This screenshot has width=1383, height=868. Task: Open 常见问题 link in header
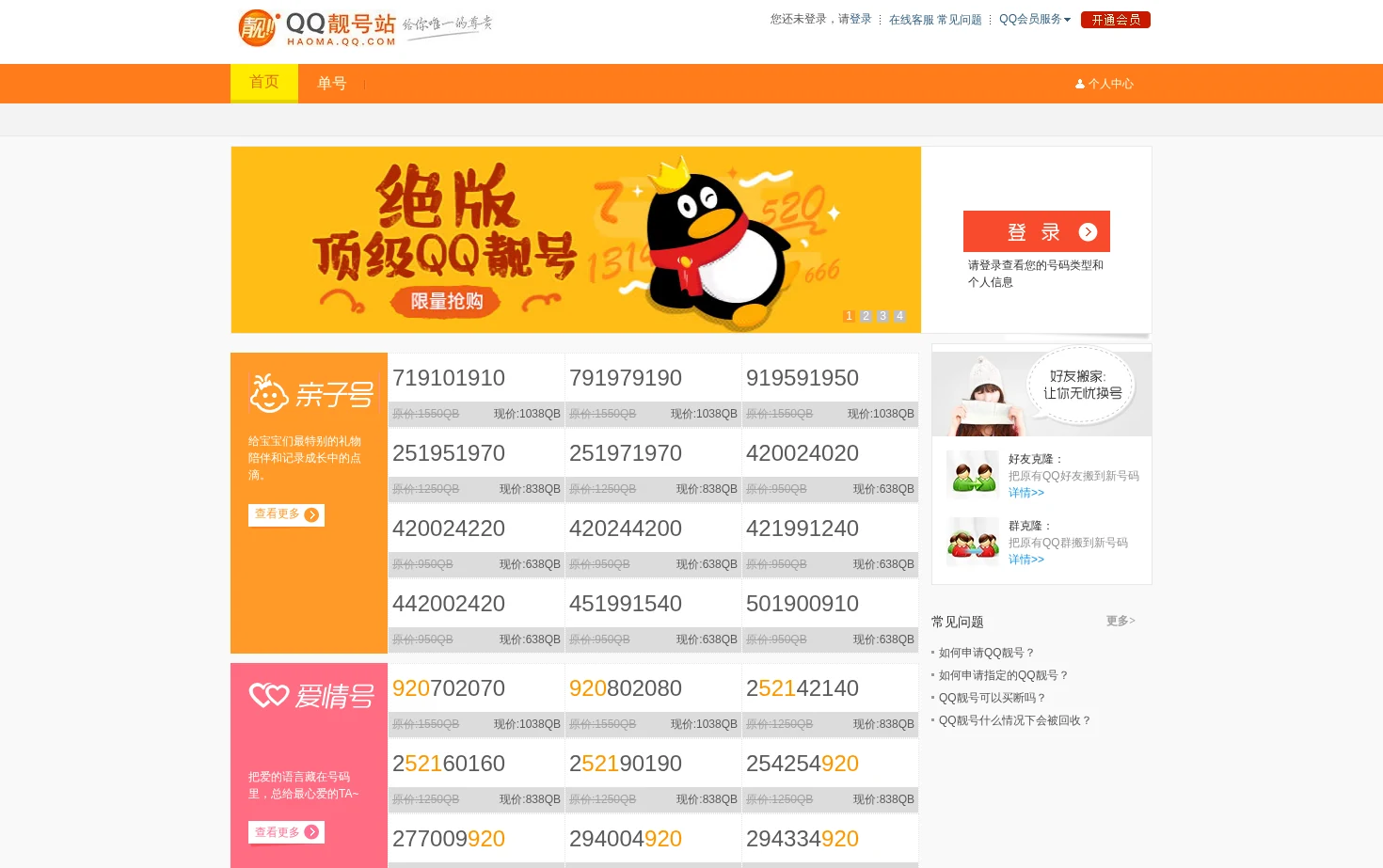960,20
